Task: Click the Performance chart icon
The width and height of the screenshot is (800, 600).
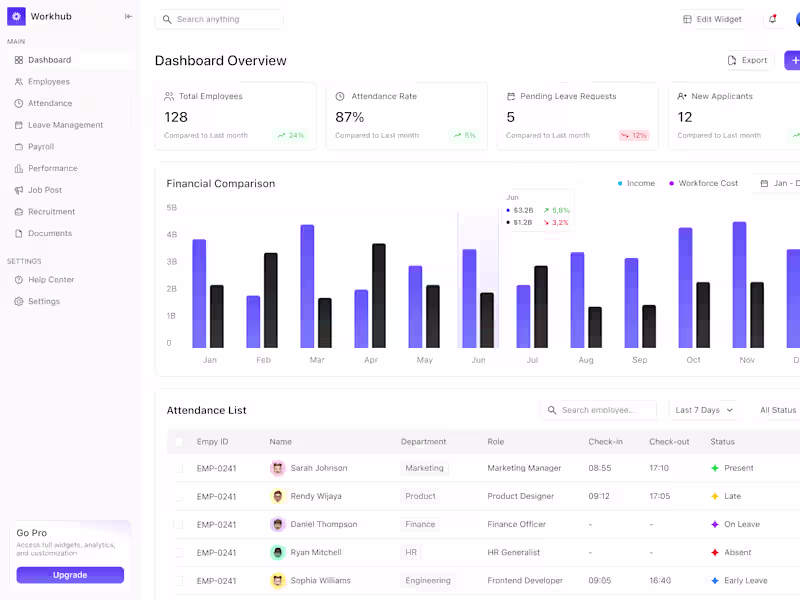Action: click(x=18, y=168)
